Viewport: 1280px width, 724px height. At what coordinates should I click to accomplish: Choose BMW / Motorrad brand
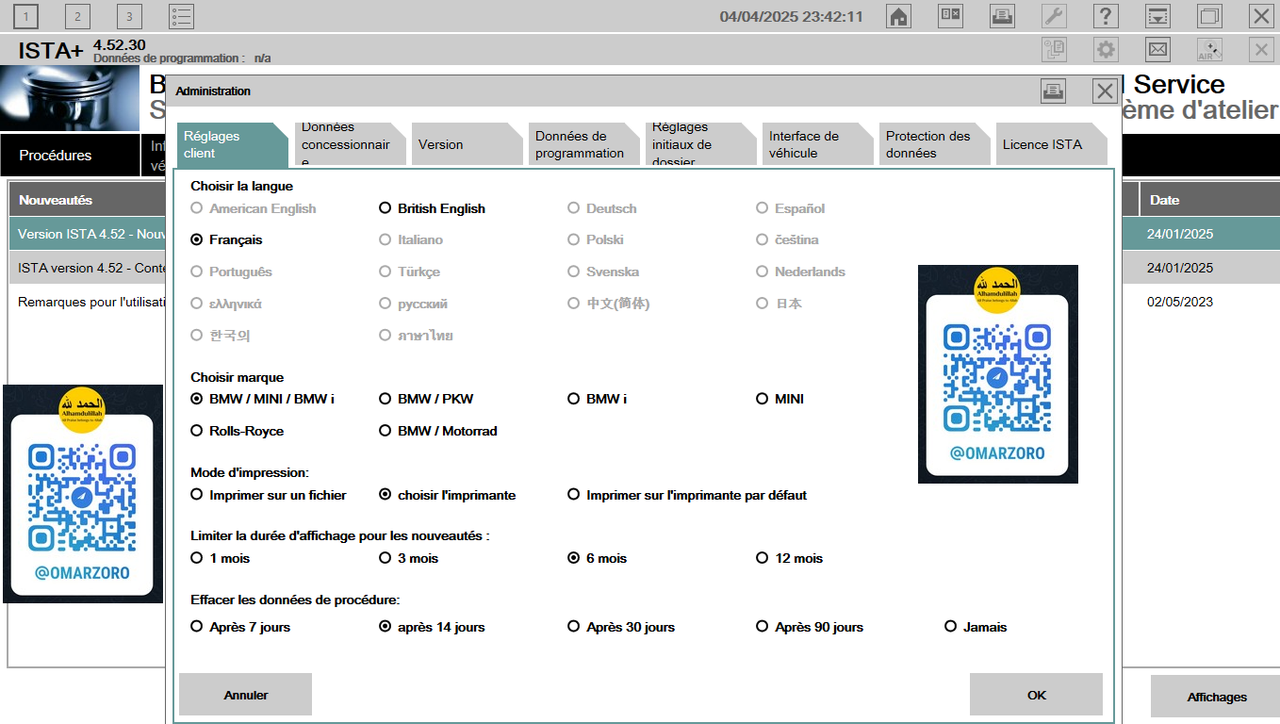click(438, 431)
